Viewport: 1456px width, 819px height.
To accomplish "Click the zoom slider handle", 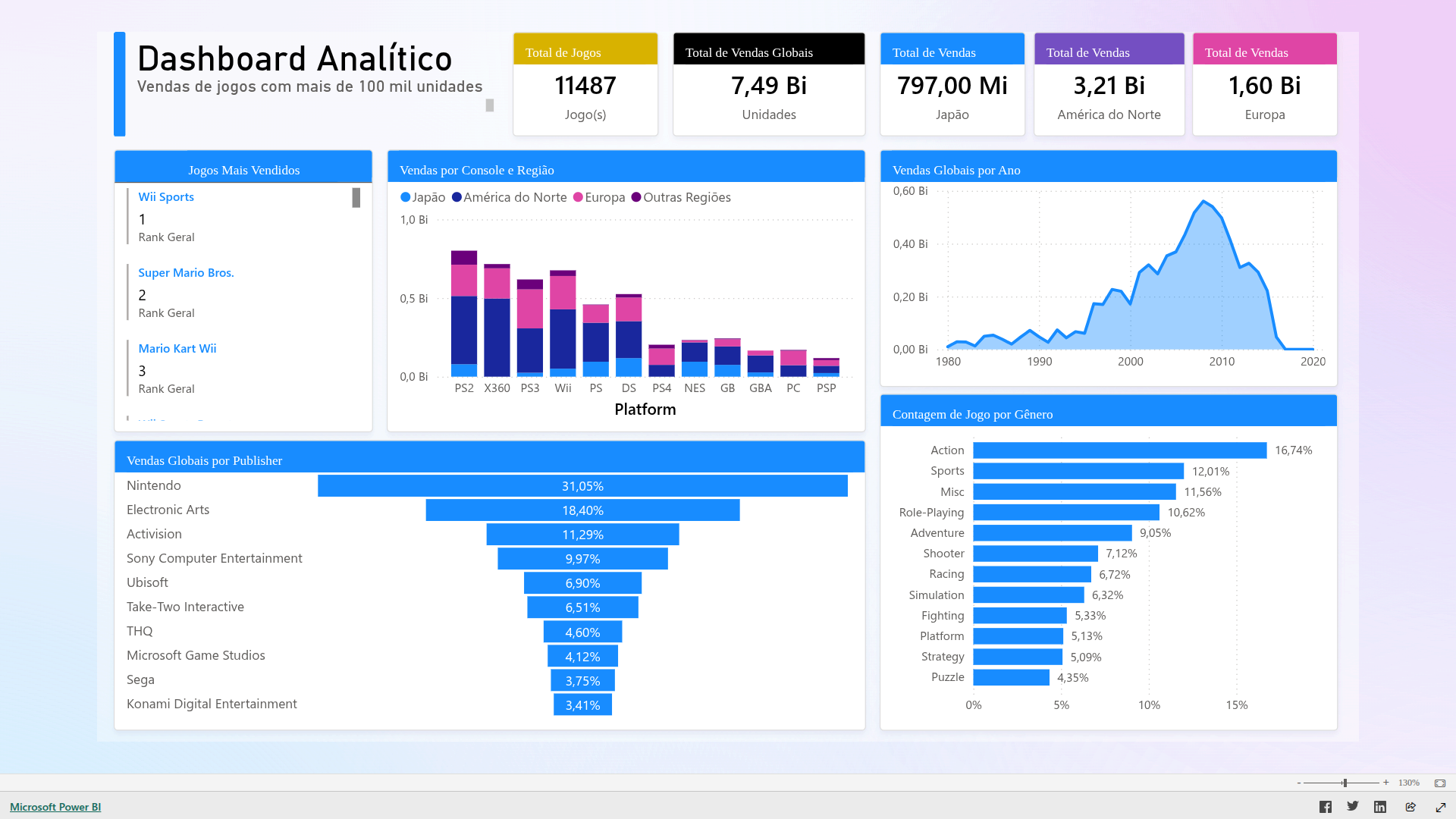I will 1345,783.
